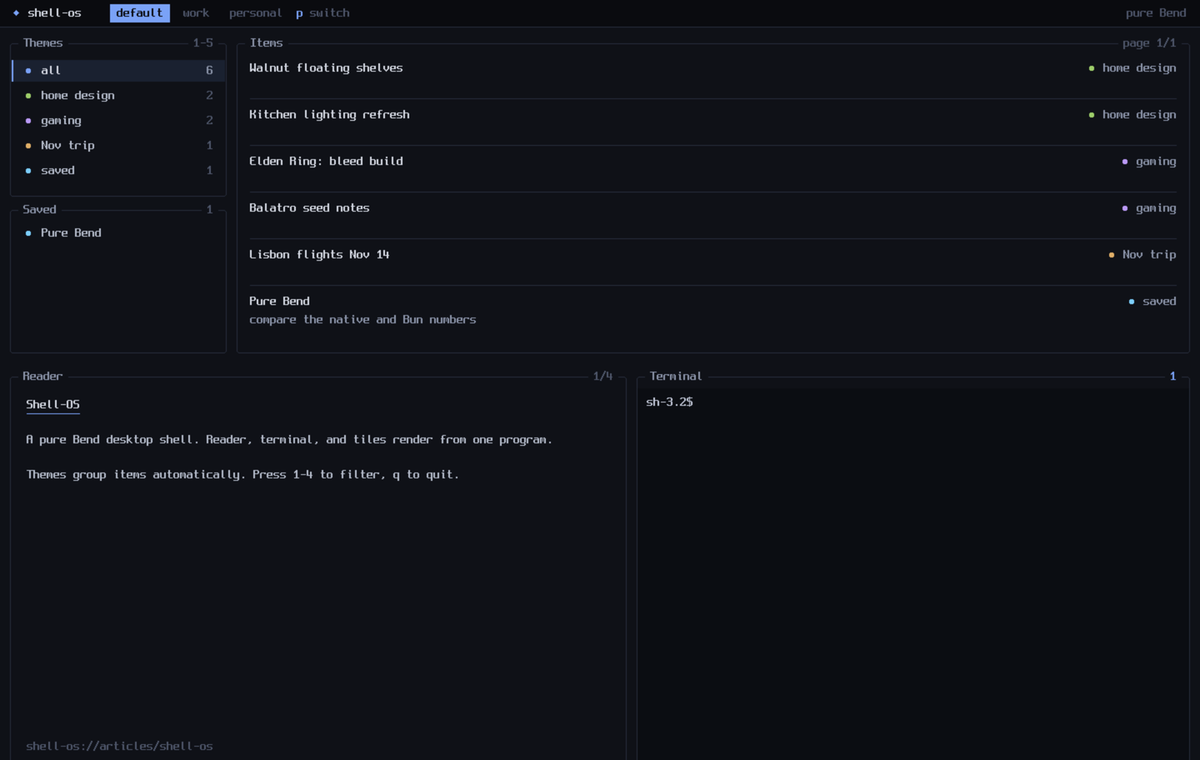
Task: Choose the Nov trip theme
Action: [x=118, y=145]
